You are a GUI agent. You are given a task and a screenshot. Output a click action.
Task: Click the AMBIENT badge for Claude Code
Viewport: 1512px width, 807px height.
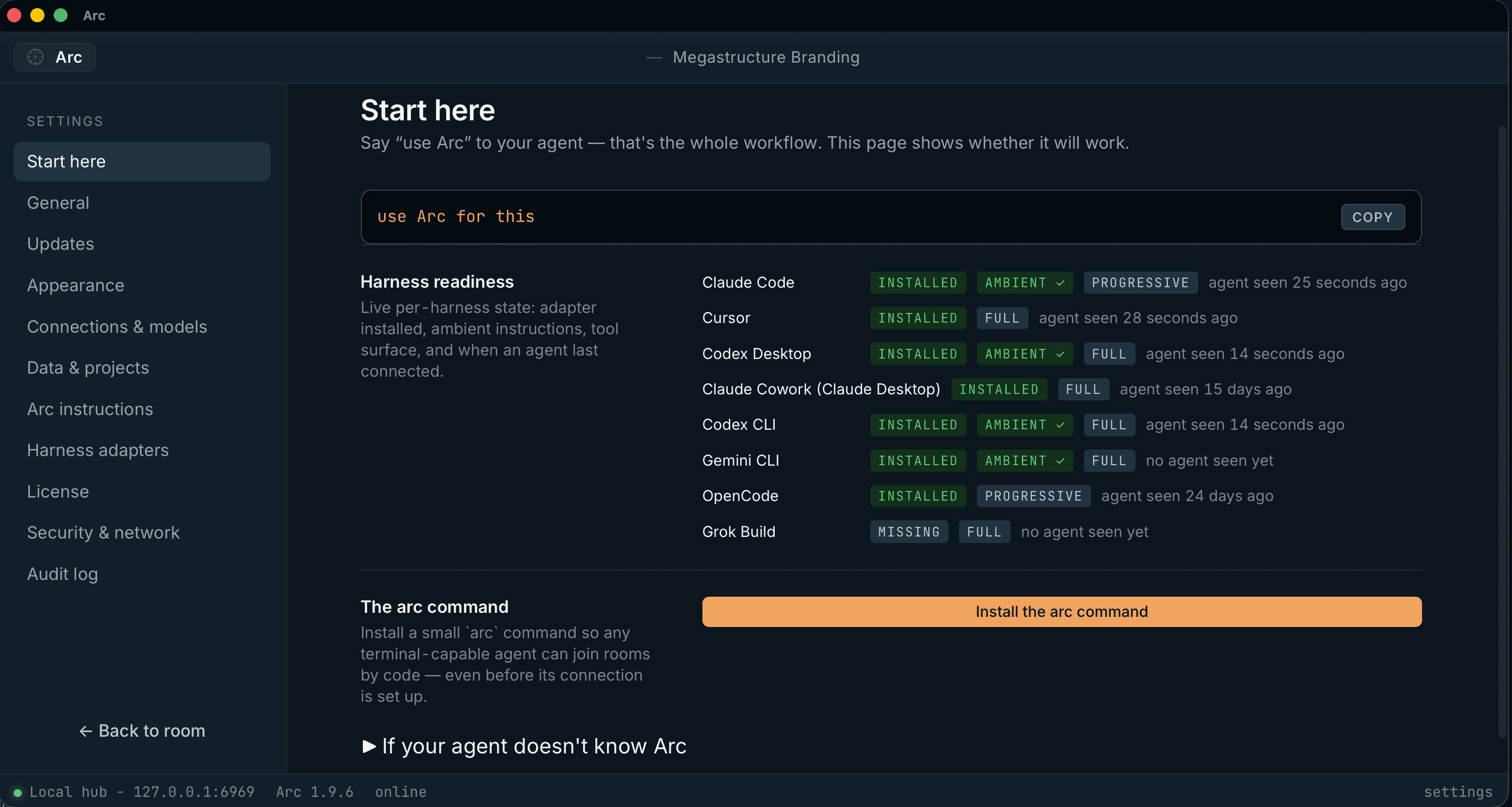coord(1024,283)
